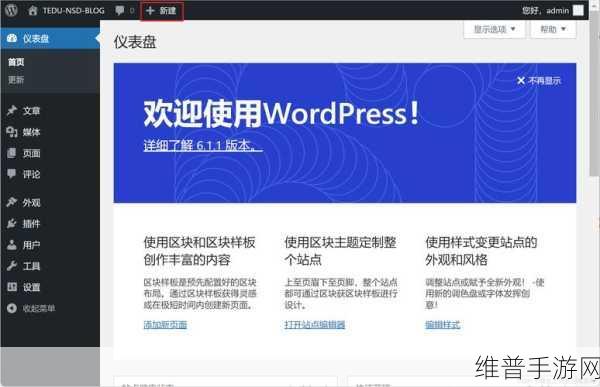Click the 收起菜单 collapse arrow icon
Viewport: 600px width, 387px height.
[12, 308]
